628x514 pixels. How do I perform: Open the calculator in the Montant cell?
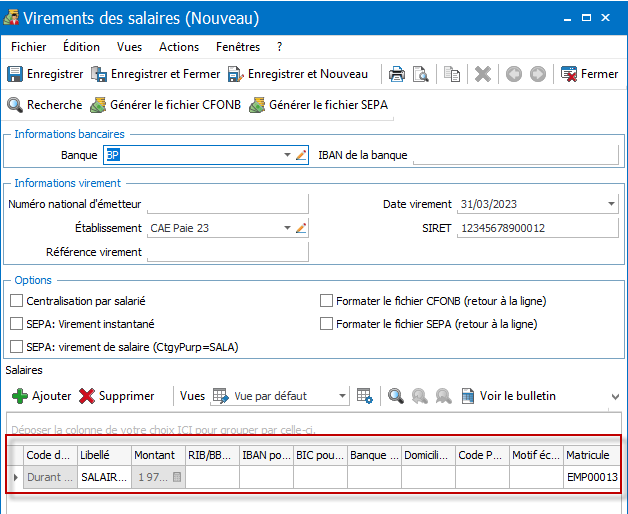(177, 477)
